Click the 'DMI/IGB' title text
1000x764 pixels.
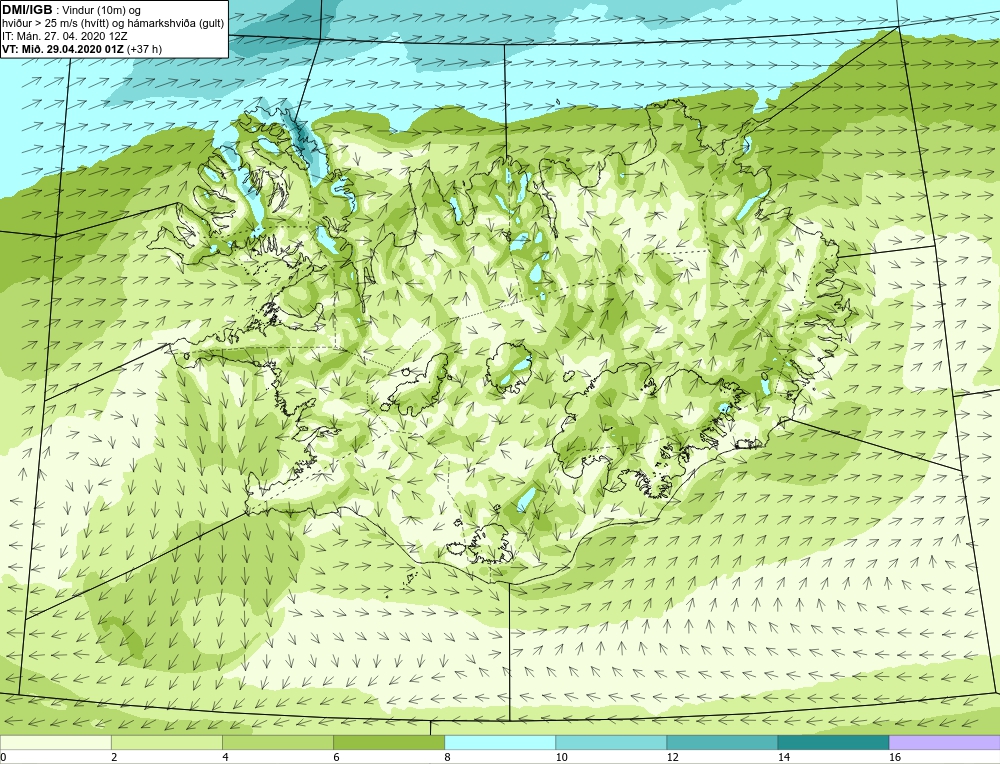(x=27, y=10)
